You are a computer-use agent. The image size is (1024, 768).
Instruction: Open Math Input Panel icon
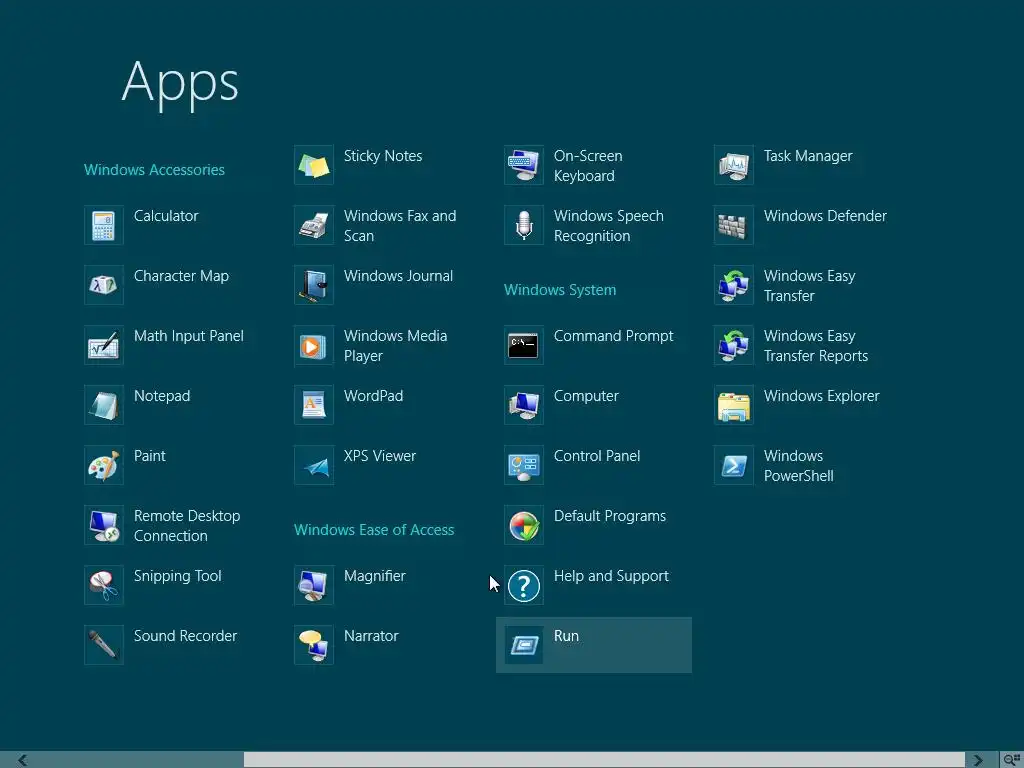click(104, 345)
